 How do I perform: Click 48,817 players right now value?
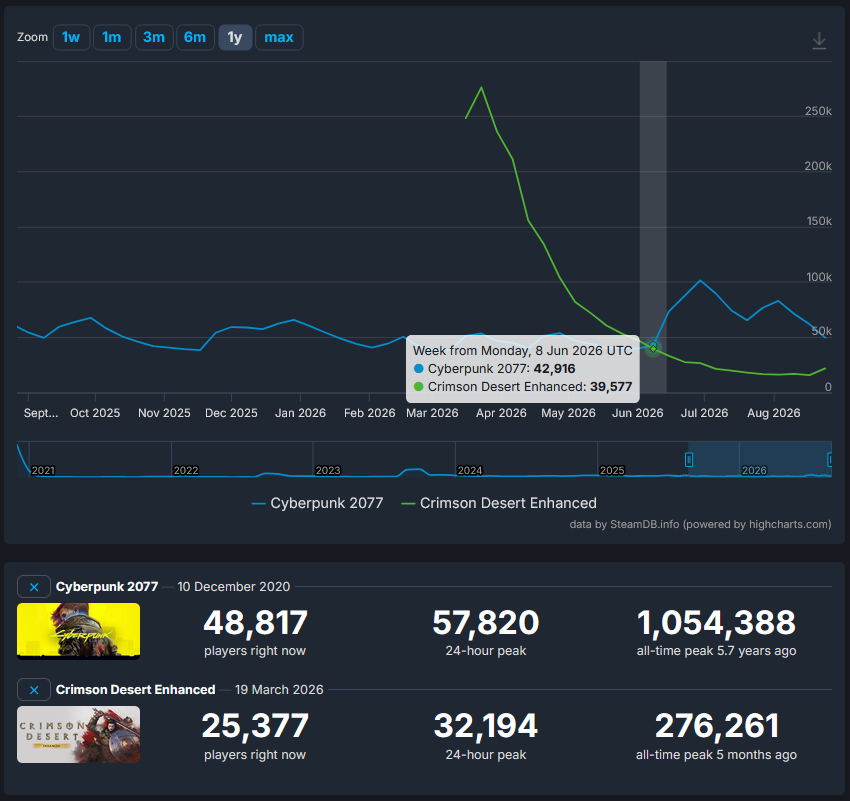(255, 622)
